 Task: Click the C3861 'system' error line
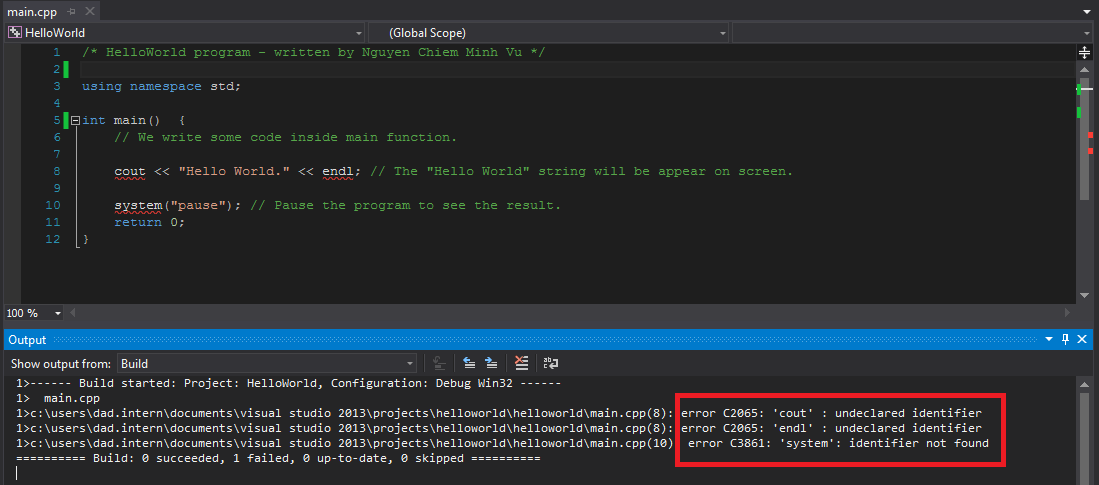tap(502, 444)
